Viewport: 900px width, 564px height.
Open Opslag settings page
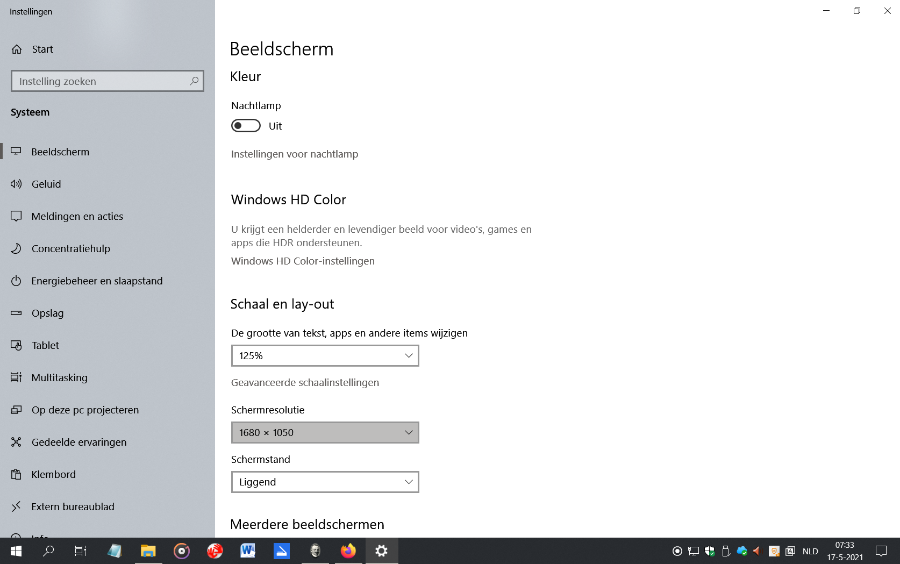pyautogui.click(x=47, y=313)
